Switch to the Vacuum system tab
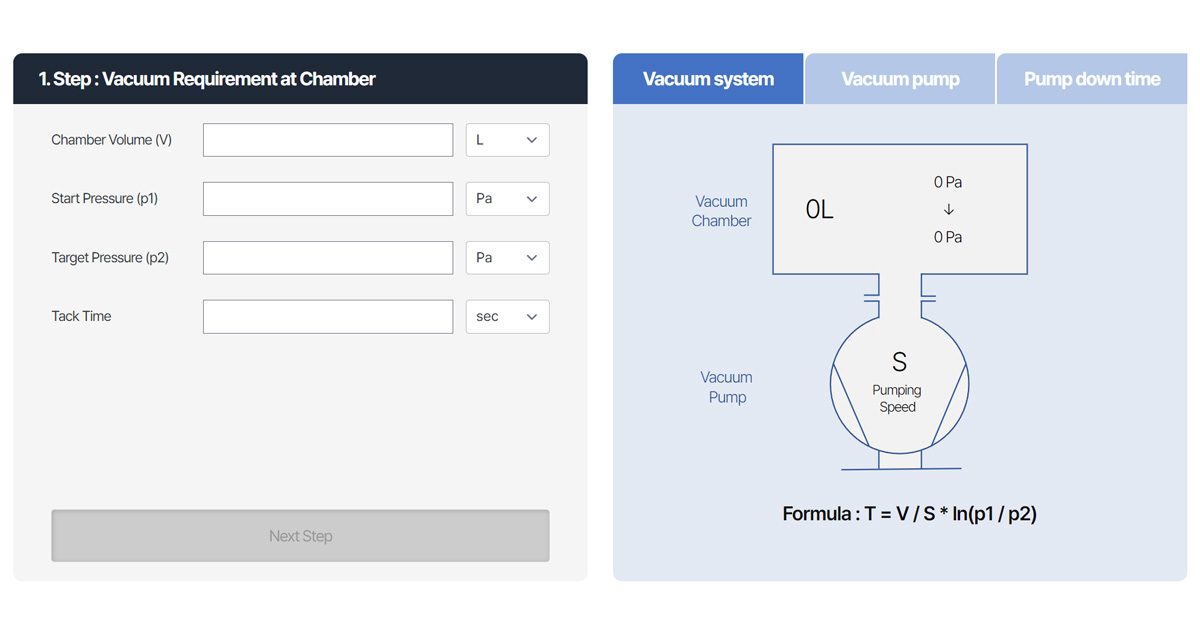The image size is (1200, 630). (708, 79)
